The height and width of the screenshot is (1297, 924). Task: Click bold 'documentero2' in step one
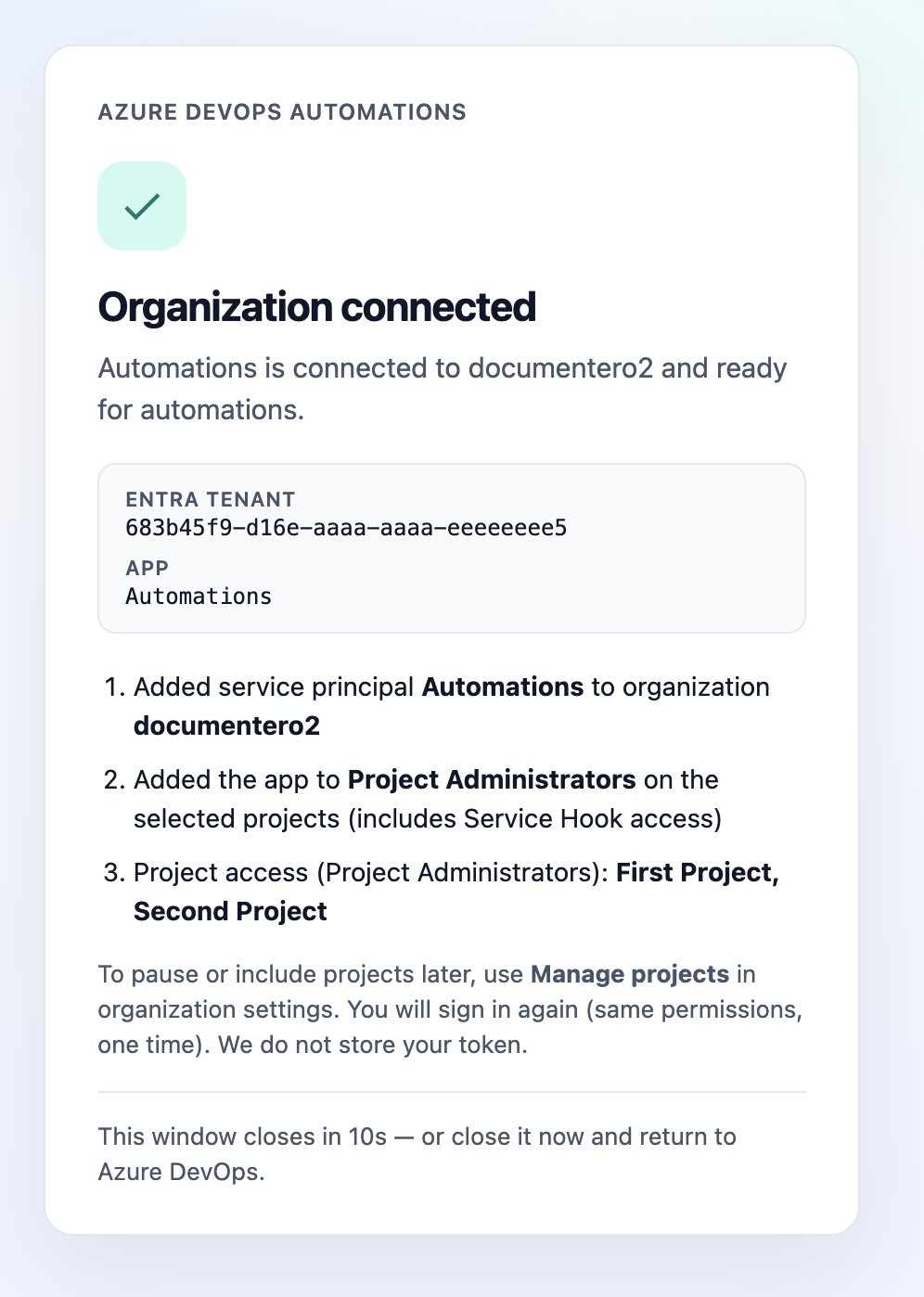(227, 726)
